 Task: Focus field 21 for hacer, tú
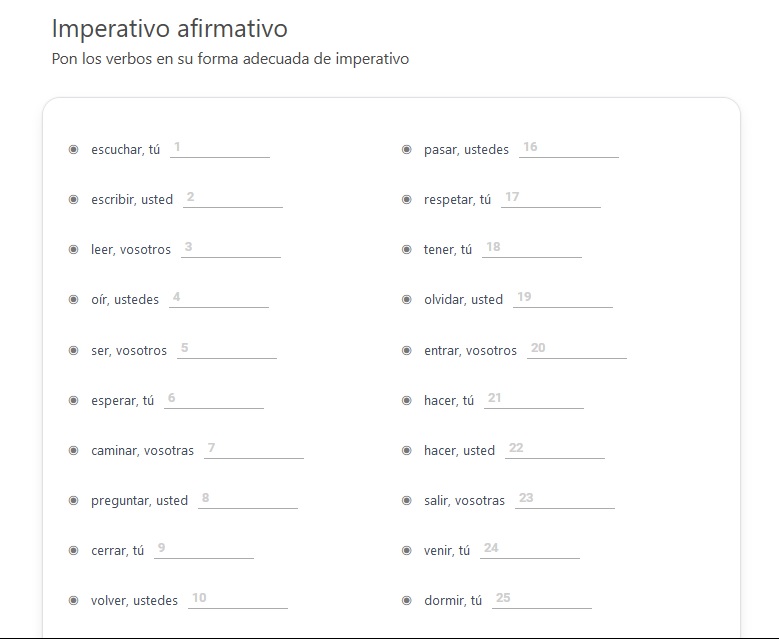[534, 399]
